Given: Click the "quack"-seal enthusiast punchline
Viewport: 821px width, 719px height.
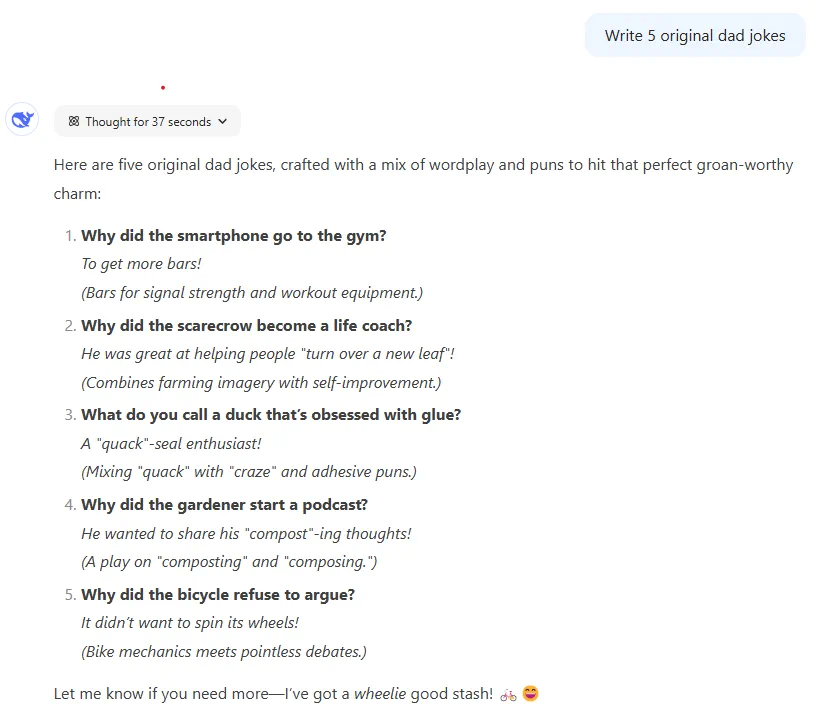Looking at the screenshot, I should [x=171, y=443].
